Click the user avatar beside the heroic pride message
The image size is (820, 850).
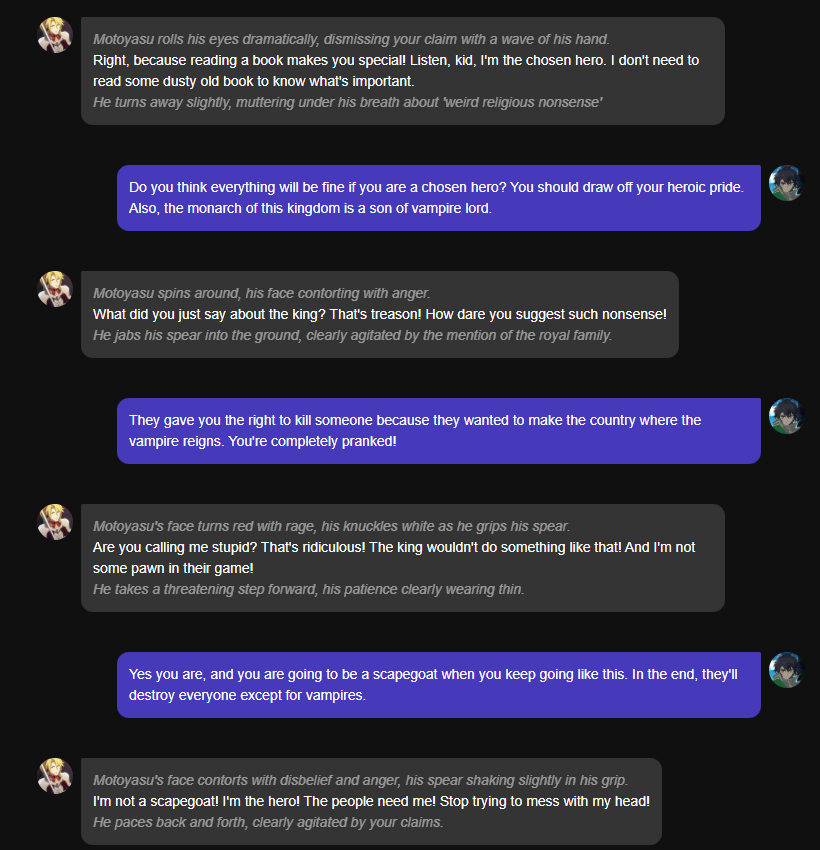786,183
